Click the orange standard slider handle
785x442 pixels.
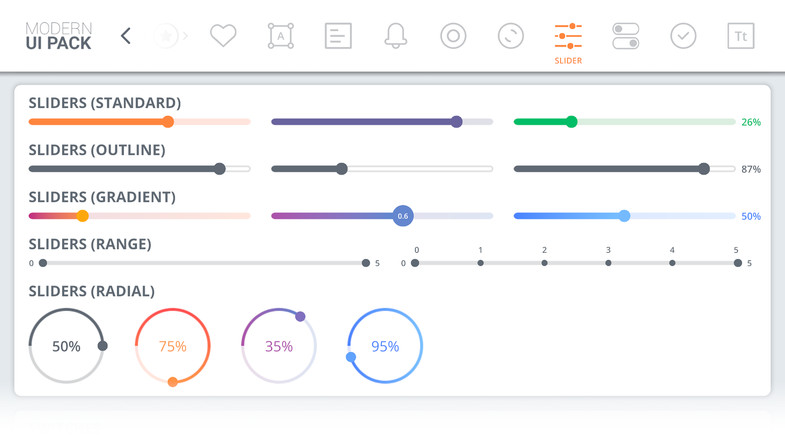(x=168, y=122)
